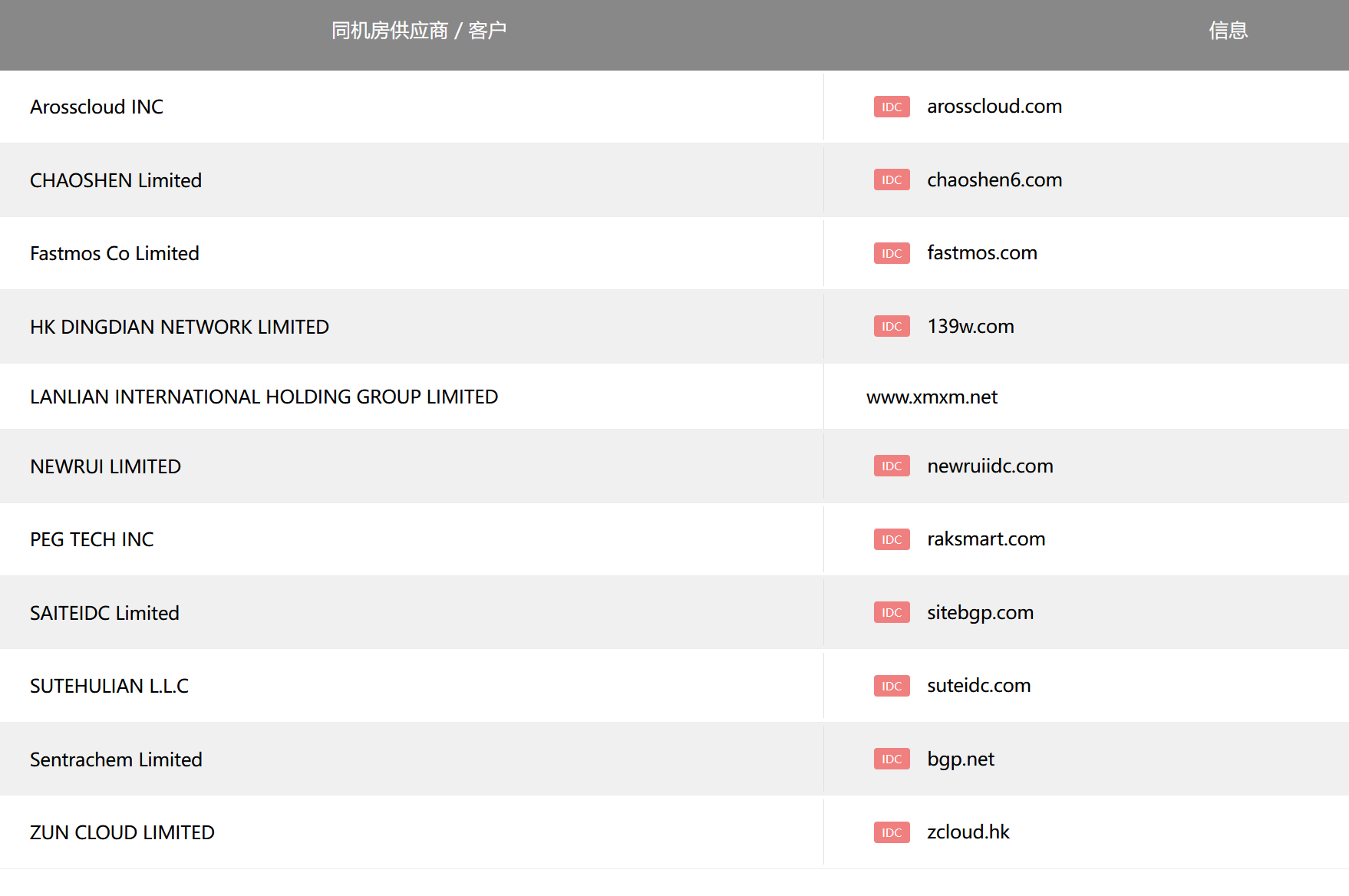1349x896 pixels.
Task: Visit fastmos.com domain link
Action: [982, 253]
